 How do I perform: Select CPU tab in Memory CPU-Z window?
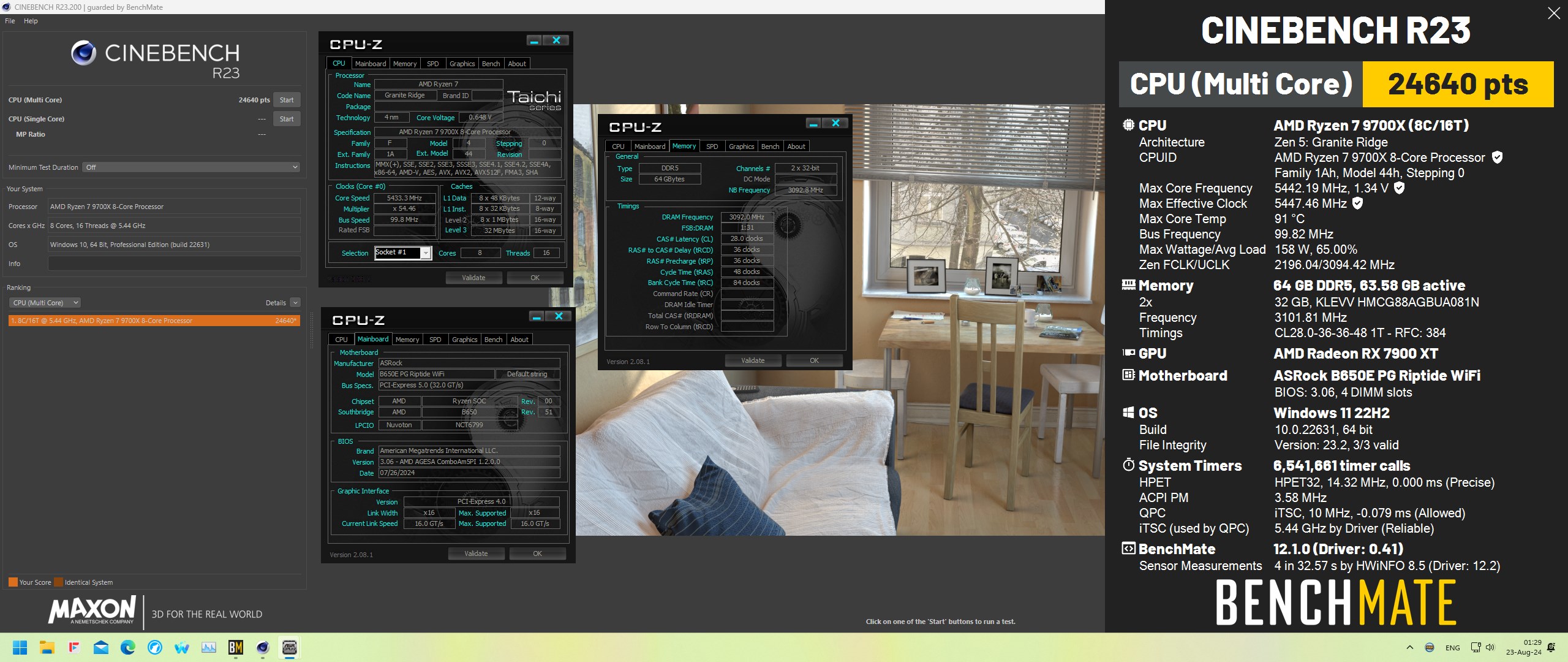(x=619, y=146)
